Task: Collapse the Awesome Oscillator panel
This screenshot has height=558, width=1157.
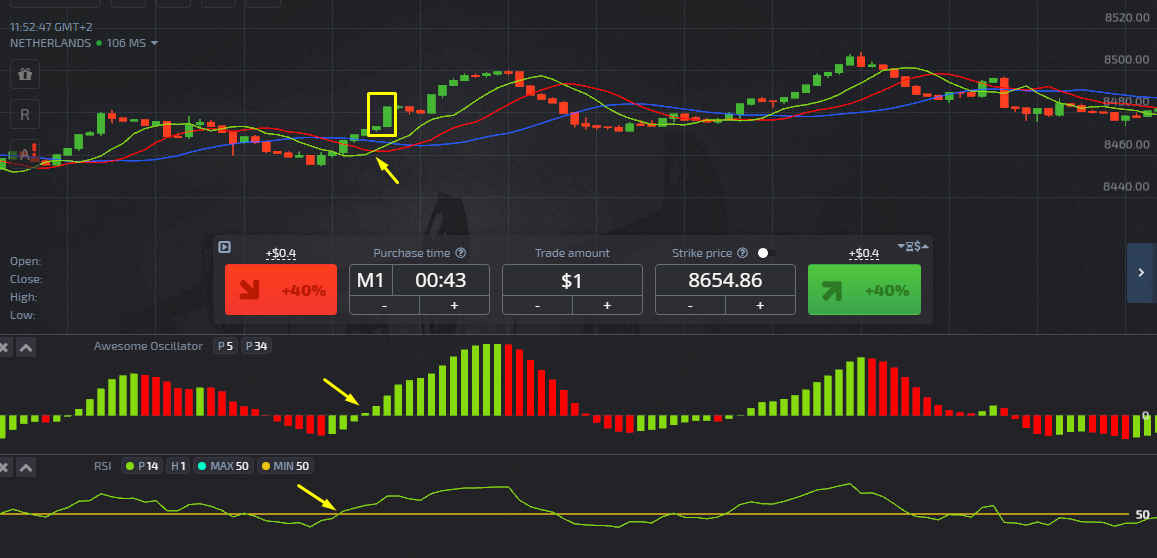Action: (27, 347)
